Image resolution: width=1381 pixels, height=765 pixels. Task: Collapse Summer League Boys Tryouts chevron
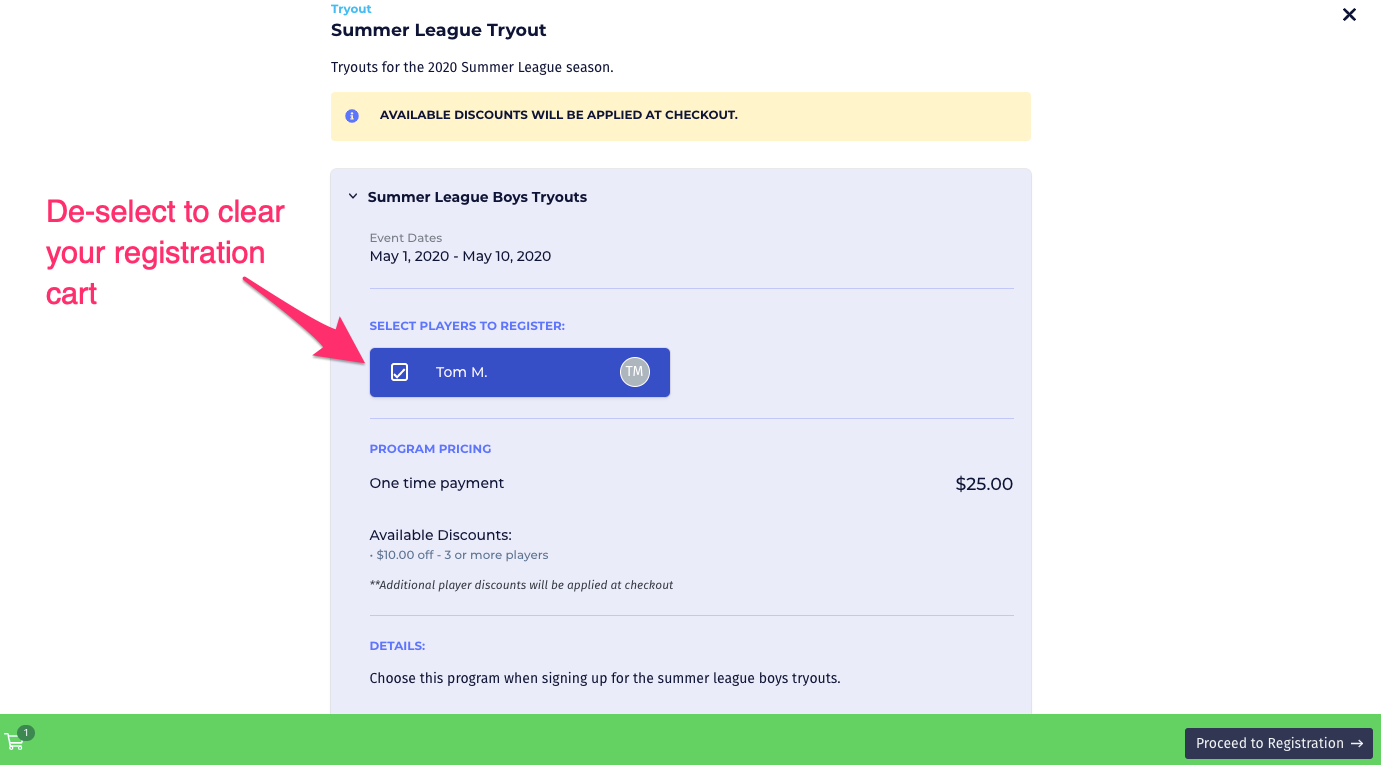coord(352,197)
